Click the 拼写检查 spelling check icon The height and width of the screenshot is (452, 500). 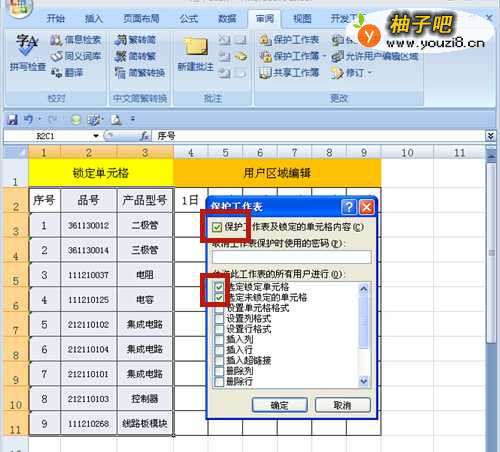(x=27, y=45)
